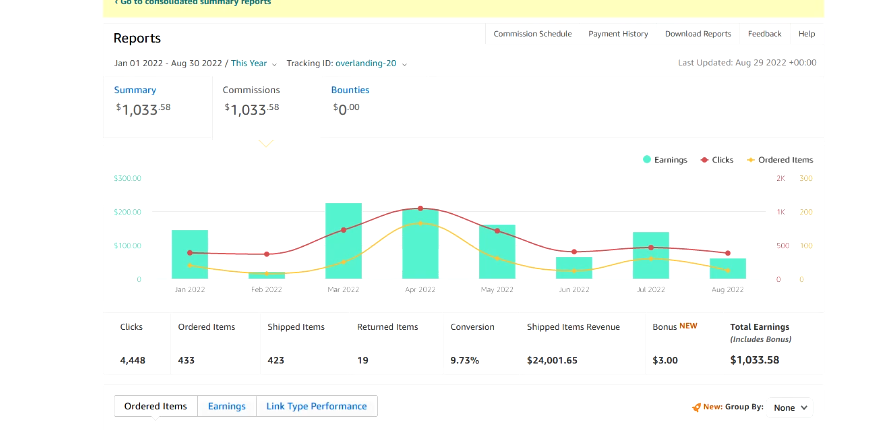The height and width of the screenshot is (430, 896).
Task: Click the Mar 2022 earnings bar
Action: [x=343, y=241]
